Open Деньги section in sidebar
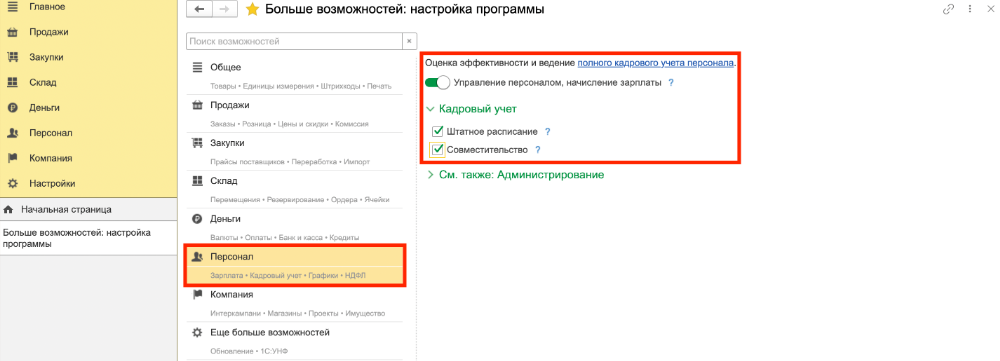1000x361 pixels. 45,108
